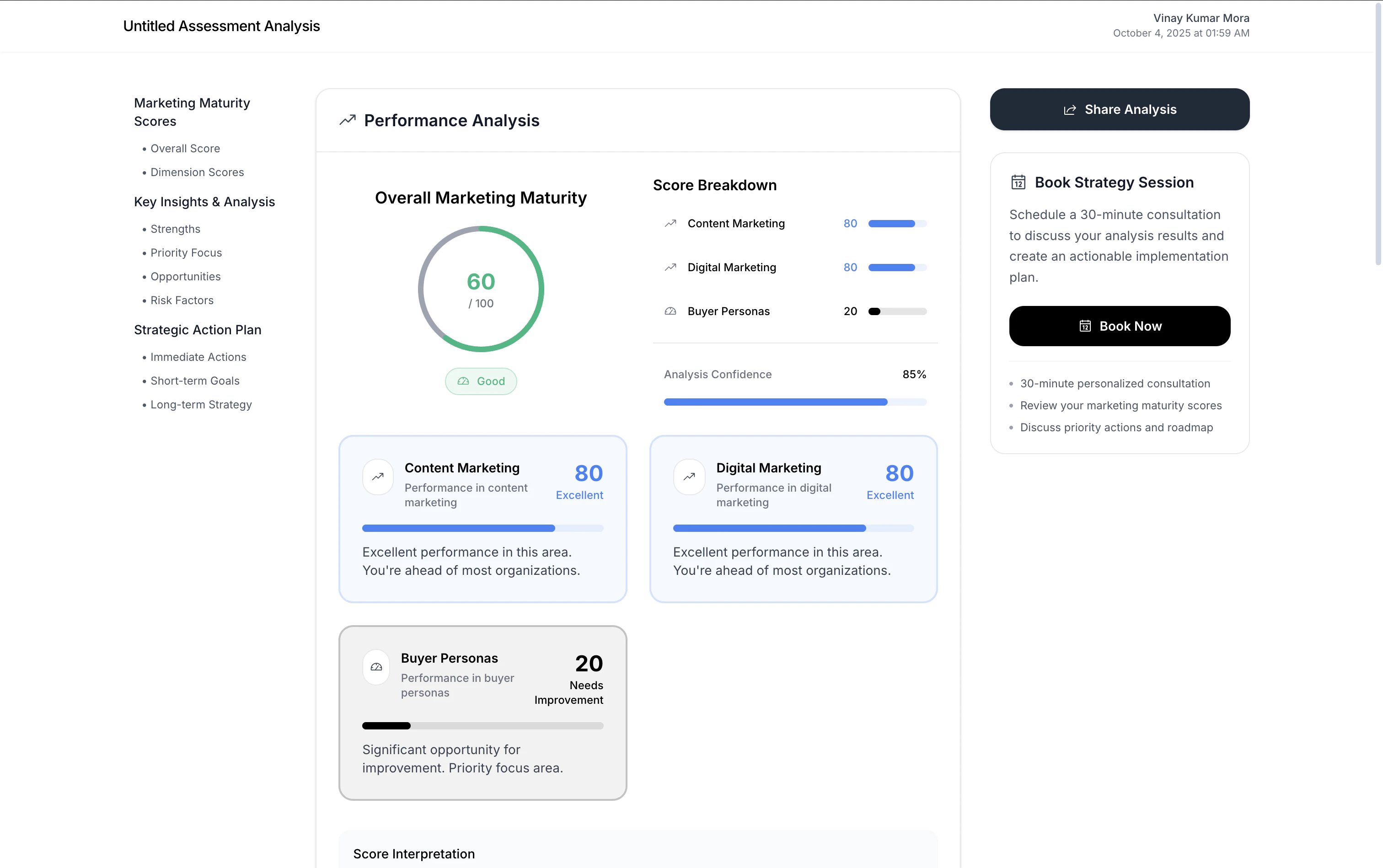The image size is (1383, 868).
Task: Click the Book Now button
Action: 1120,326
